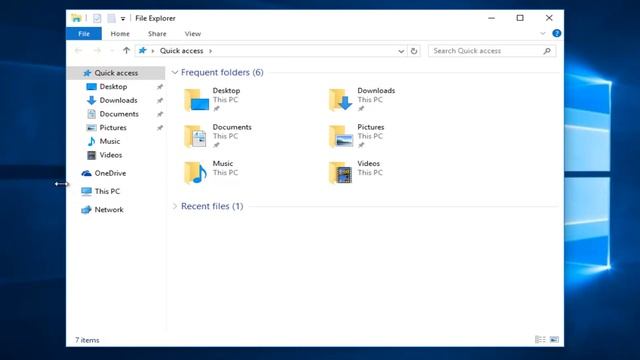640x360 pixels.
Task: Open OneDrive in the navigation pane
Action: (x=110, y=173)
